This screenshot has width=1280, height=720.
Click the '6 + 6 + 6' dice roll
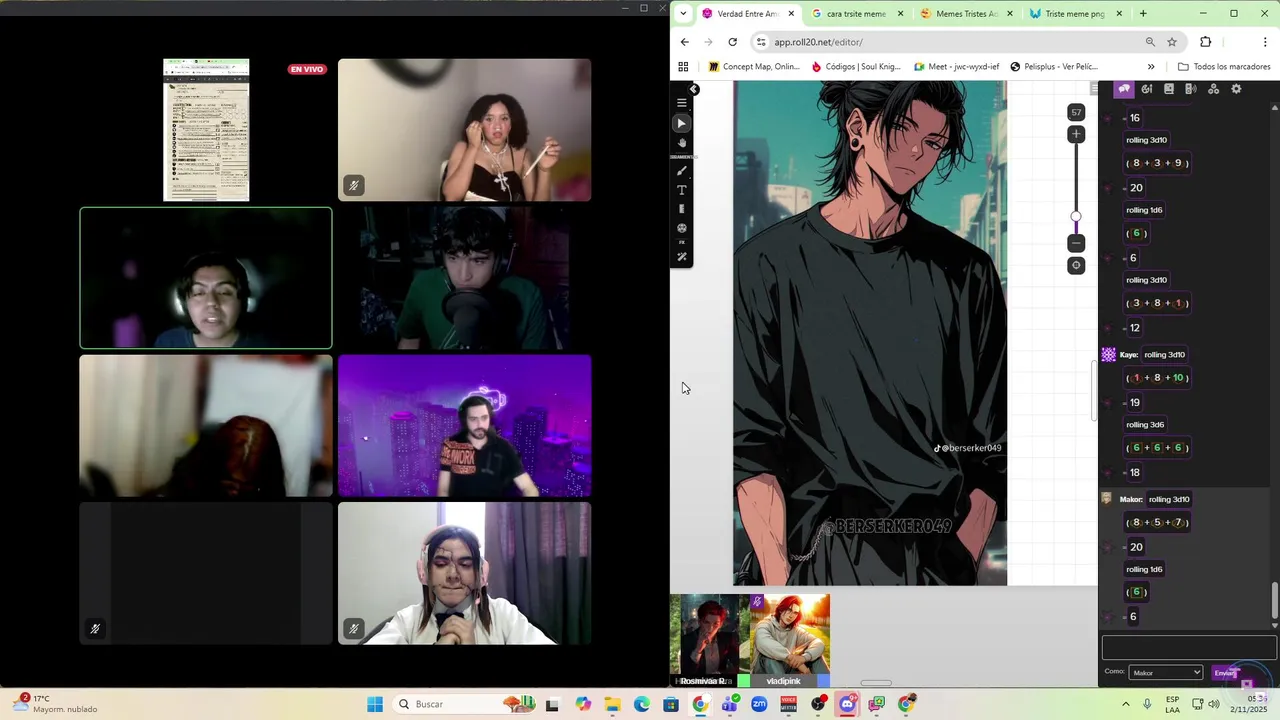[1157, 448]
